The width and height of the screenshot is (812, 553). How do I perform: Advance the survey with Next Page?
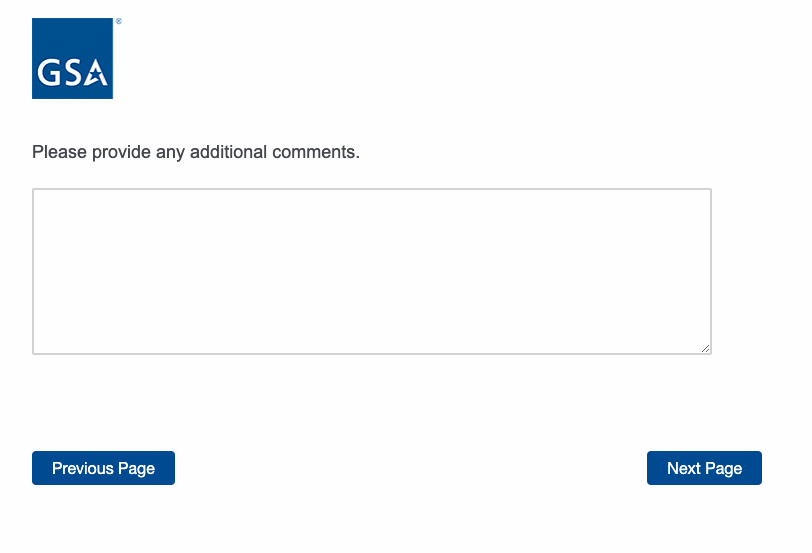pos(704,468)
